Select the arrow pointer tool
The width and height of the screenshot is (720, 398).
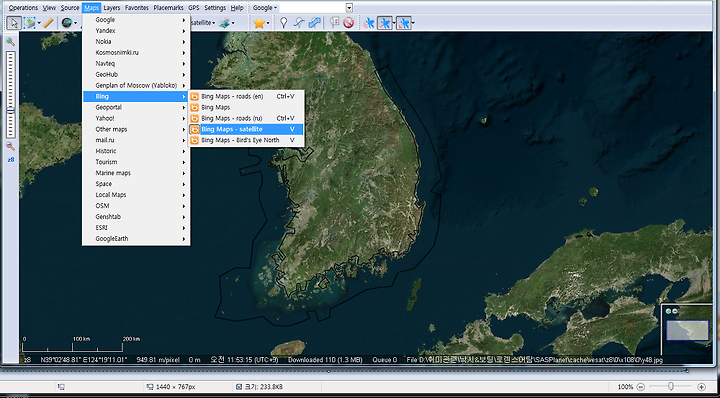[14, 22]
